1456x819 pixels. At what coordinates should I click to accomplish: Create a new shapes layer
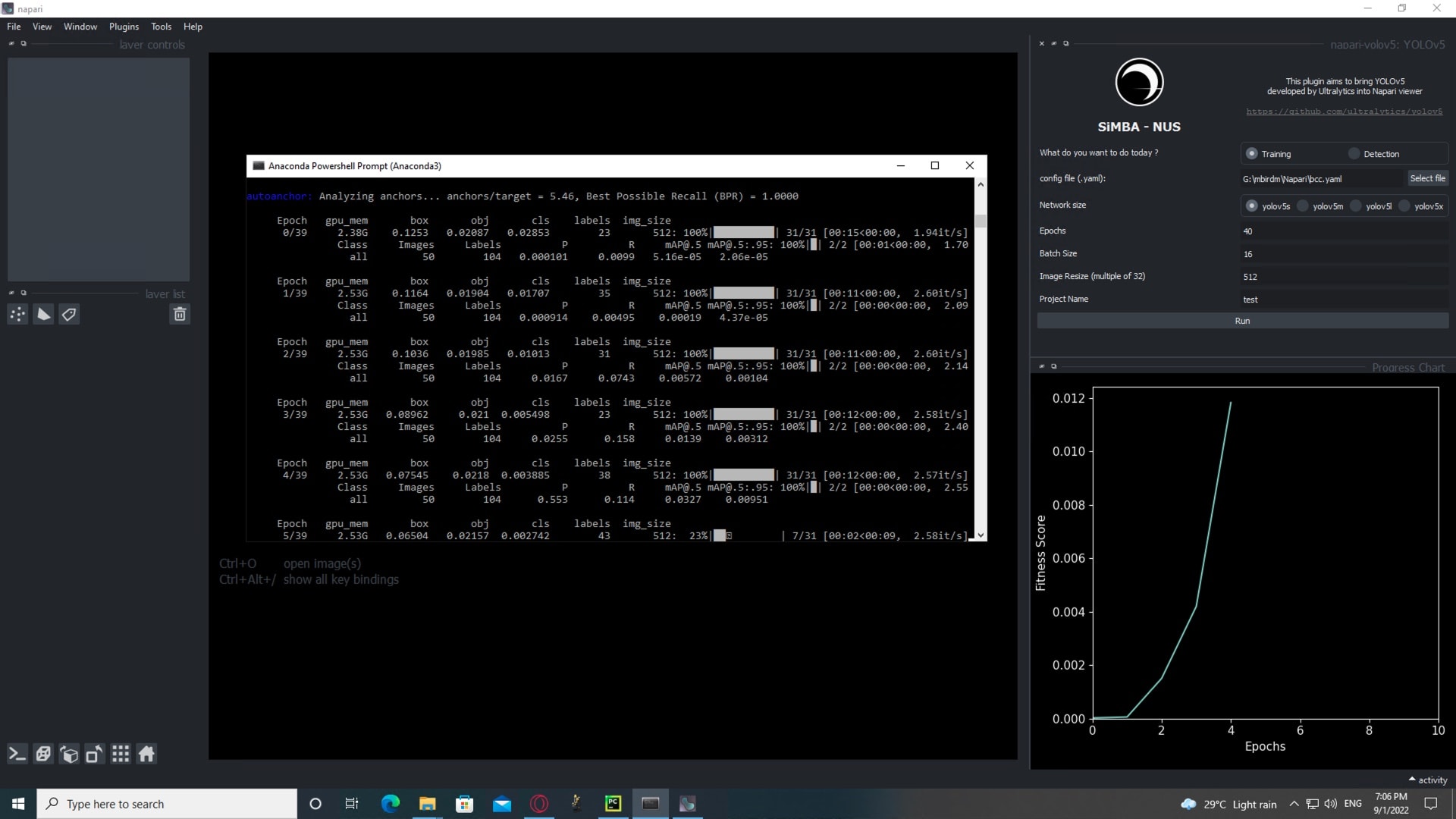tap(44, 314)
